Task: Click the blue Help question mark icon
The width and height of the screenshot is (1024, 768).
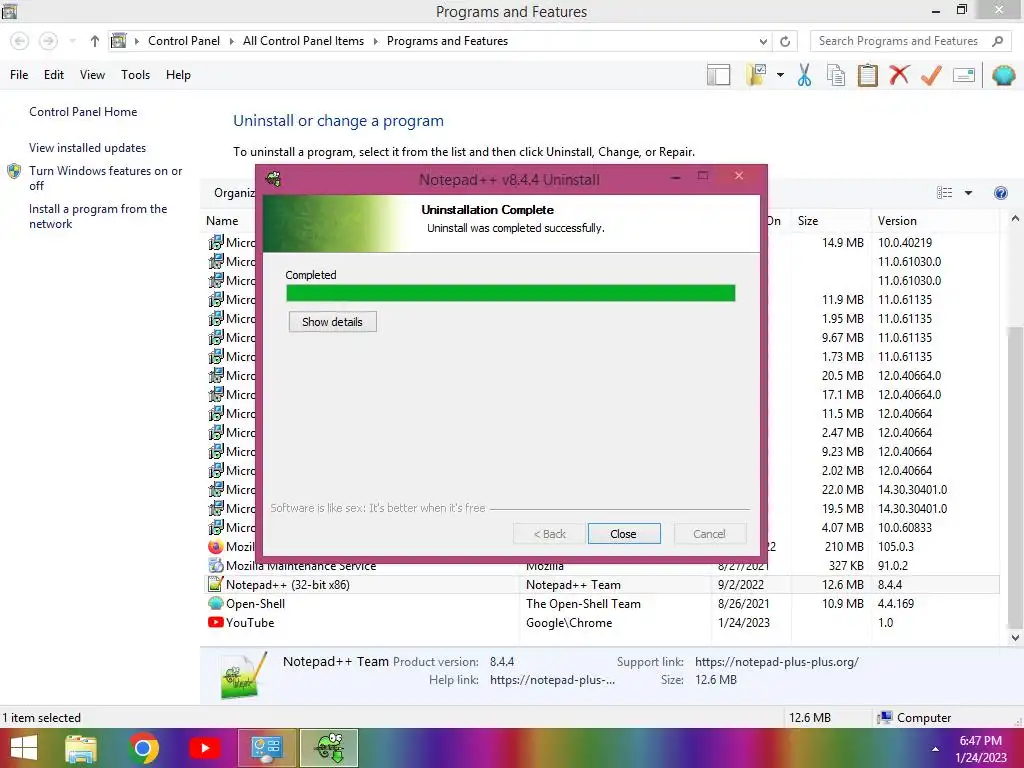Action: [1000, 193]
